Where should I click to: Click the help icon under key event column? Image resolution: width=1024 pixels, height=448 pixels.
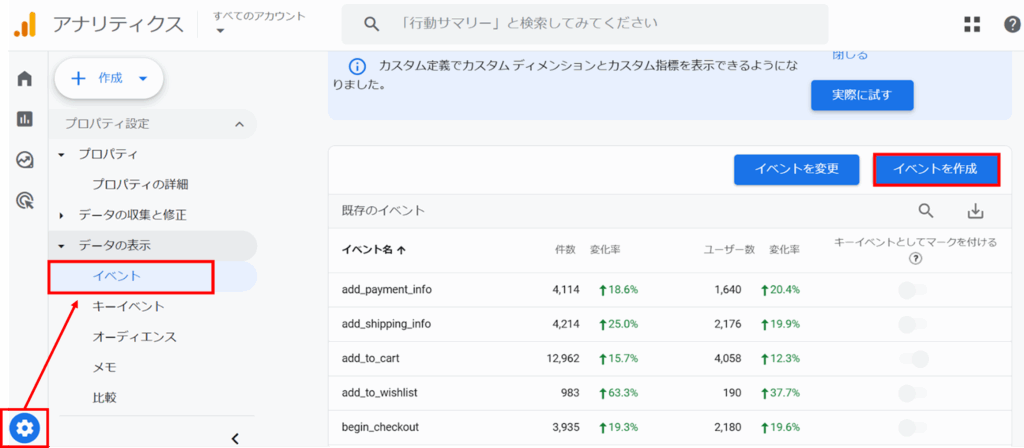915,258
